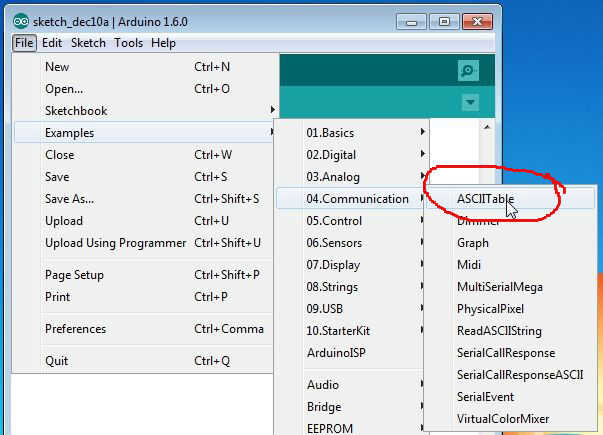Close the Arduino sketch window

coord(477,22)
